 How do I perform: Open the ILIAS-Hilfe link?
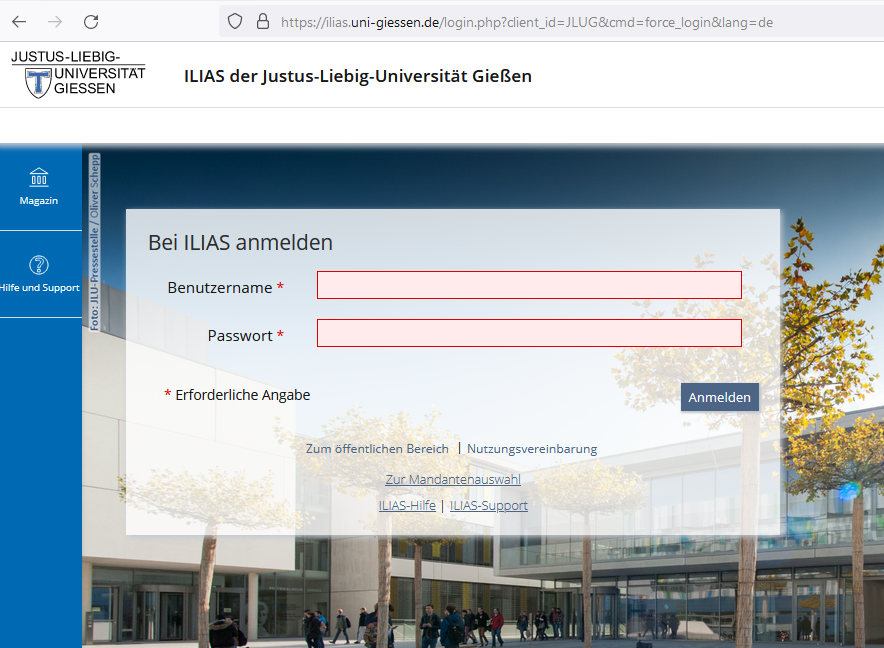(407, 505)
